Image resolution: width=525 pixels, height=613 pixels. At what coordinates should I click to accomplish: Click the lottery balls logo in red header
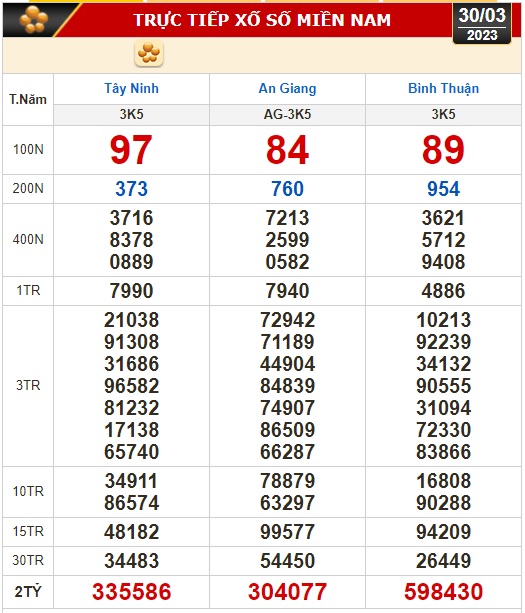34,19
